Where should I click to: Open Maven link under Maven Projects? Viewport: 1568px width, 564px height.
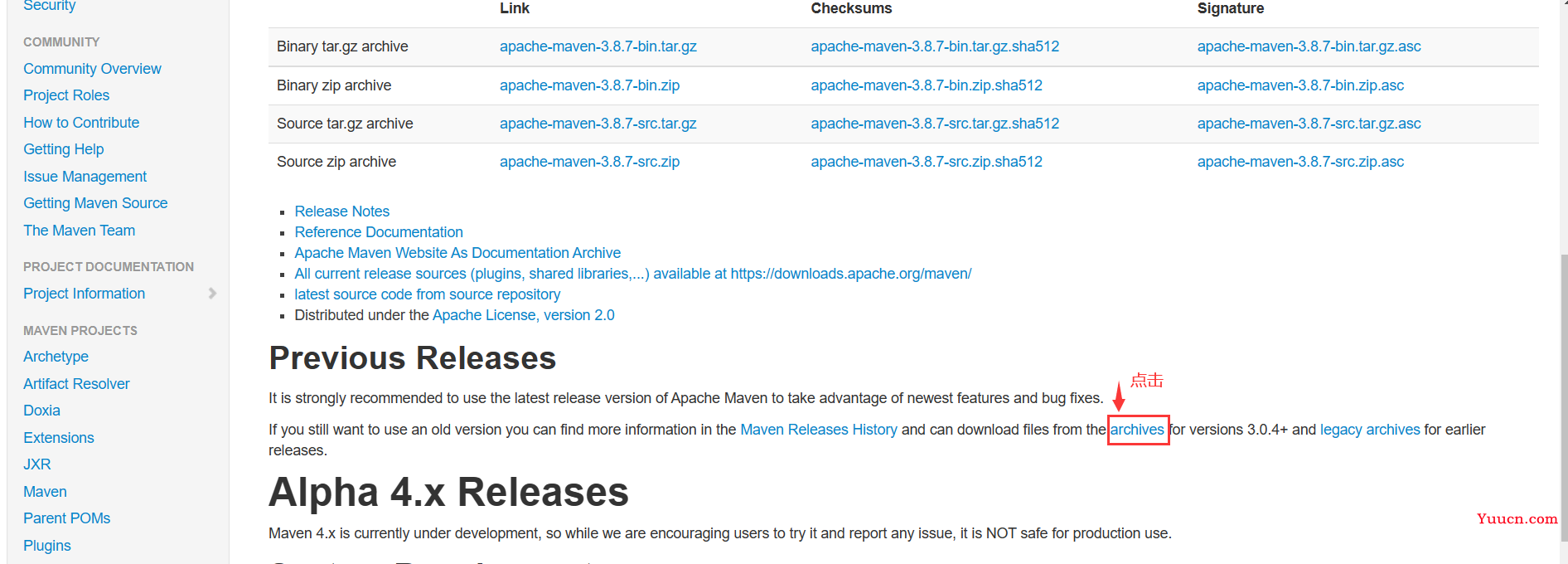coord(45,492)
